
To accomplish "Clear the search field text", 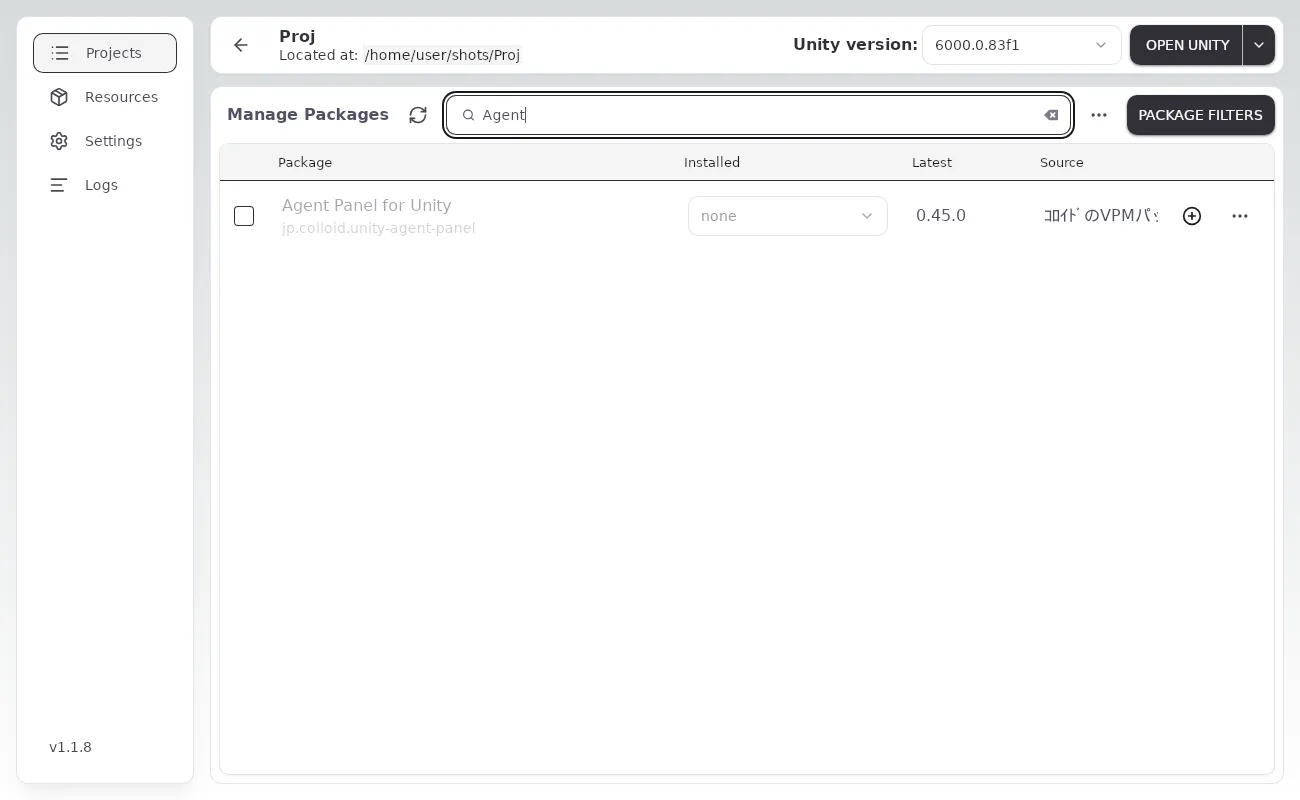I will 1051,115.
